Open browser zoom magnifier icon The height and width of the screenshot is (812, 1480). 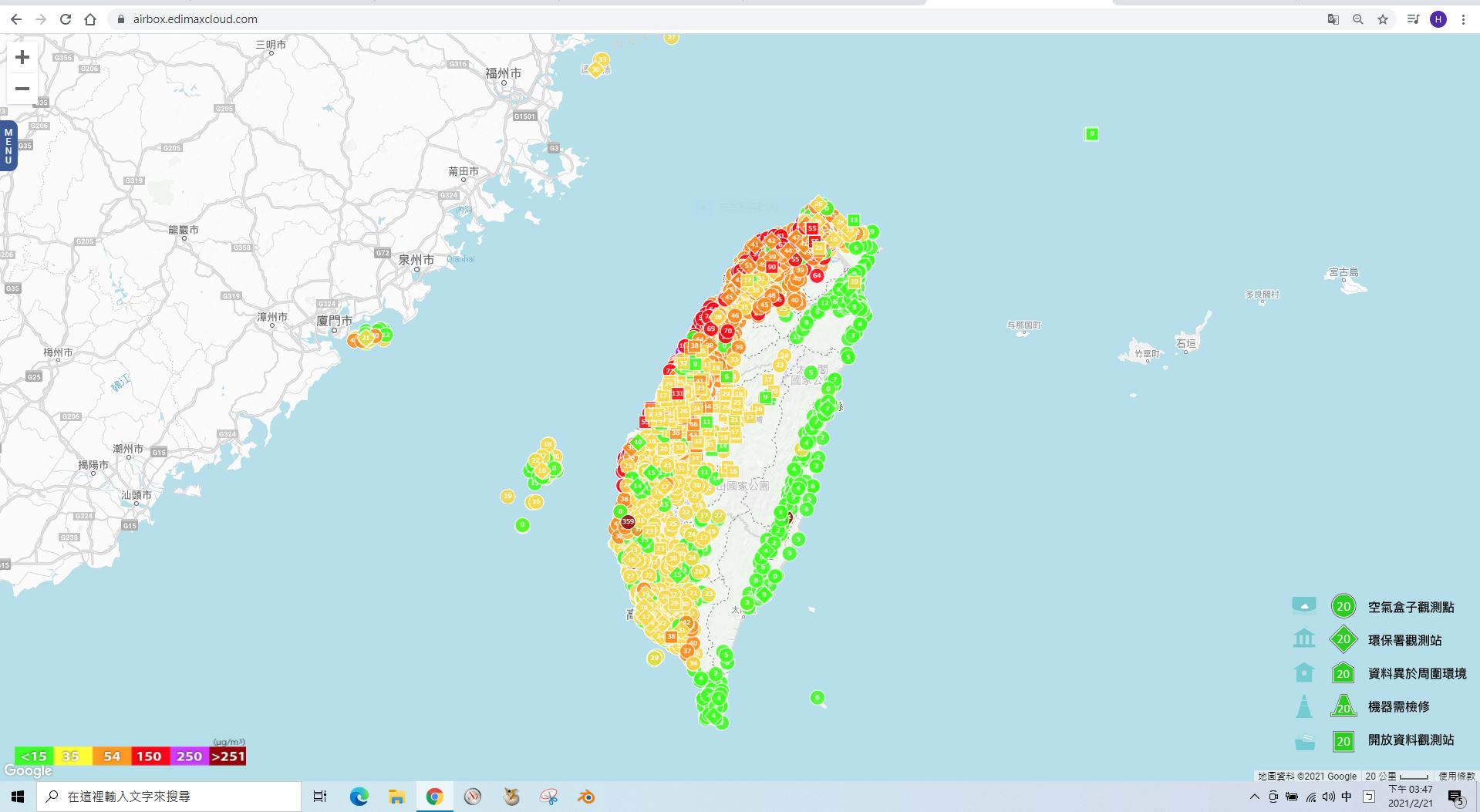click(x=1358, y=19)
